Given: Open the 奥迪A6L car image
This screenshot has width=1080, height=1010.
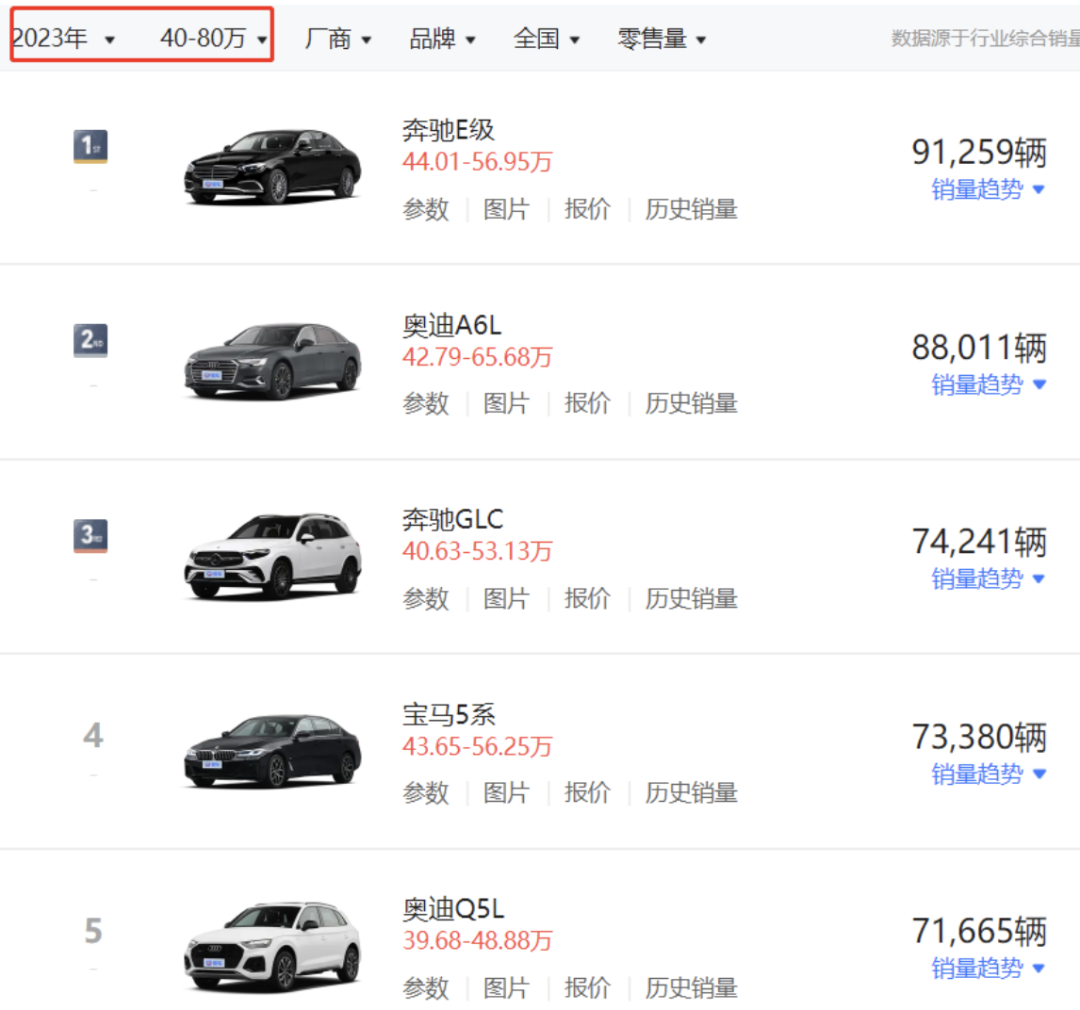Looking at the screenshot, I should 272,361.
